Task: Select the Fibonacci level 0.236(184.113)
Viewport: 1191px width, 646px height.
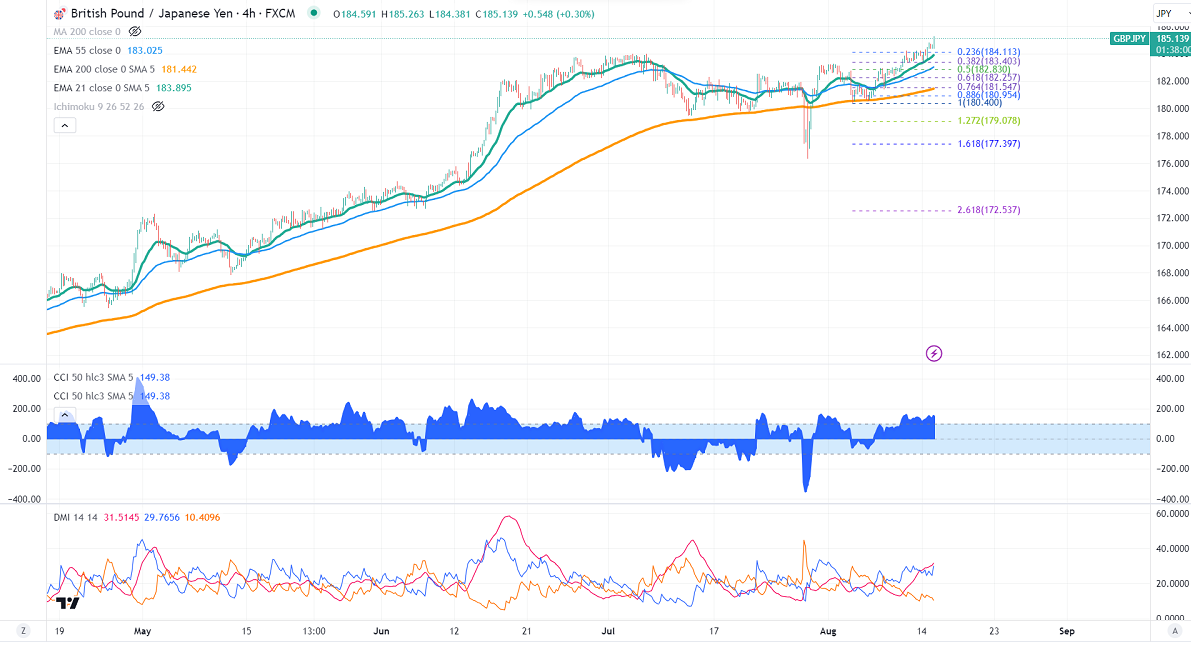Action: click(989, 52)
